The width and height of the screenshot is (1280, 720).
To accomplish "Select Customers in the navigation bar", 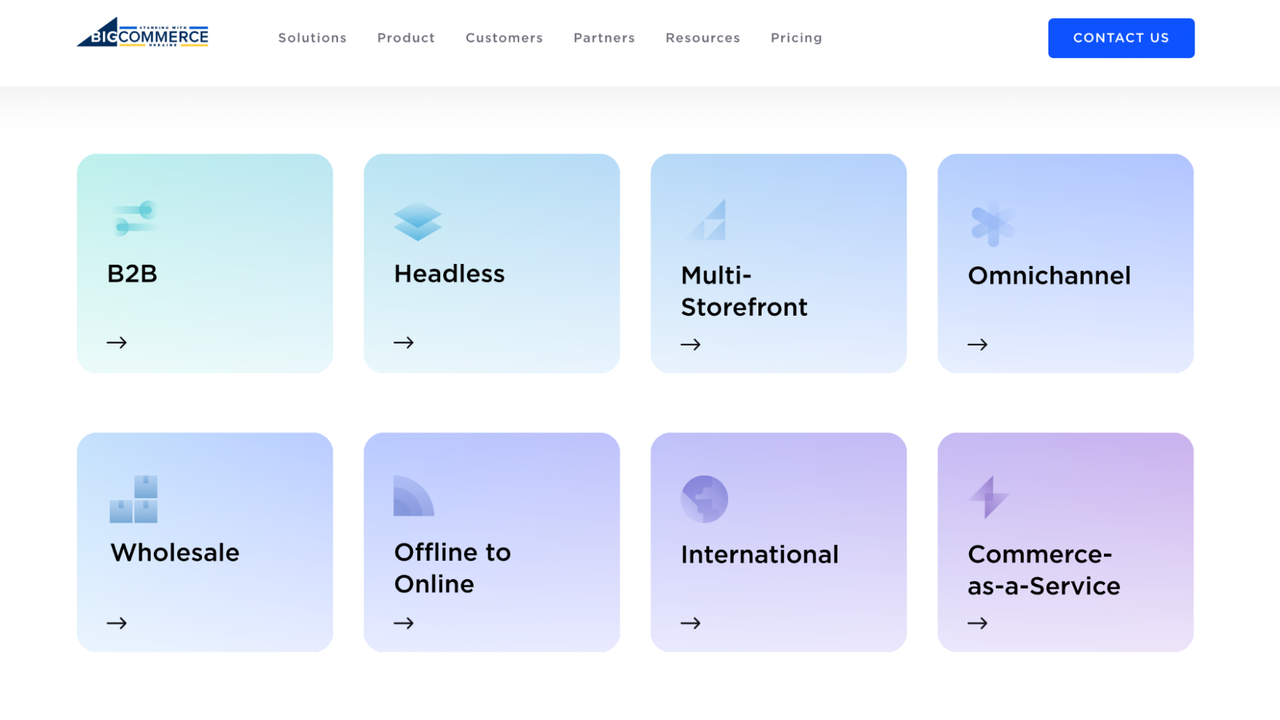I will tap(504, 37).
